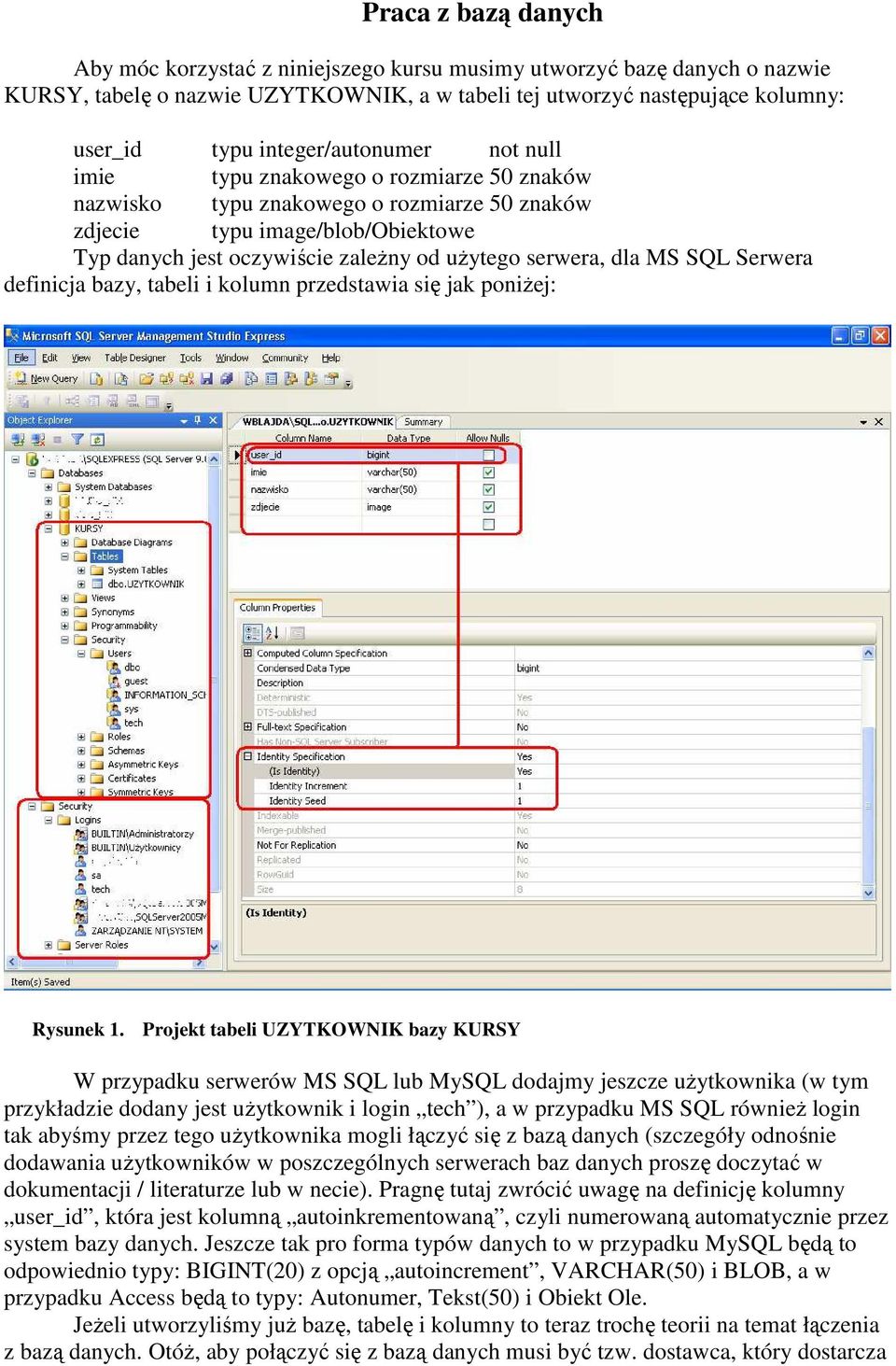Expand the System Tables node
Viewport: 896px width, 1366px height.
(x=81, y=570)
